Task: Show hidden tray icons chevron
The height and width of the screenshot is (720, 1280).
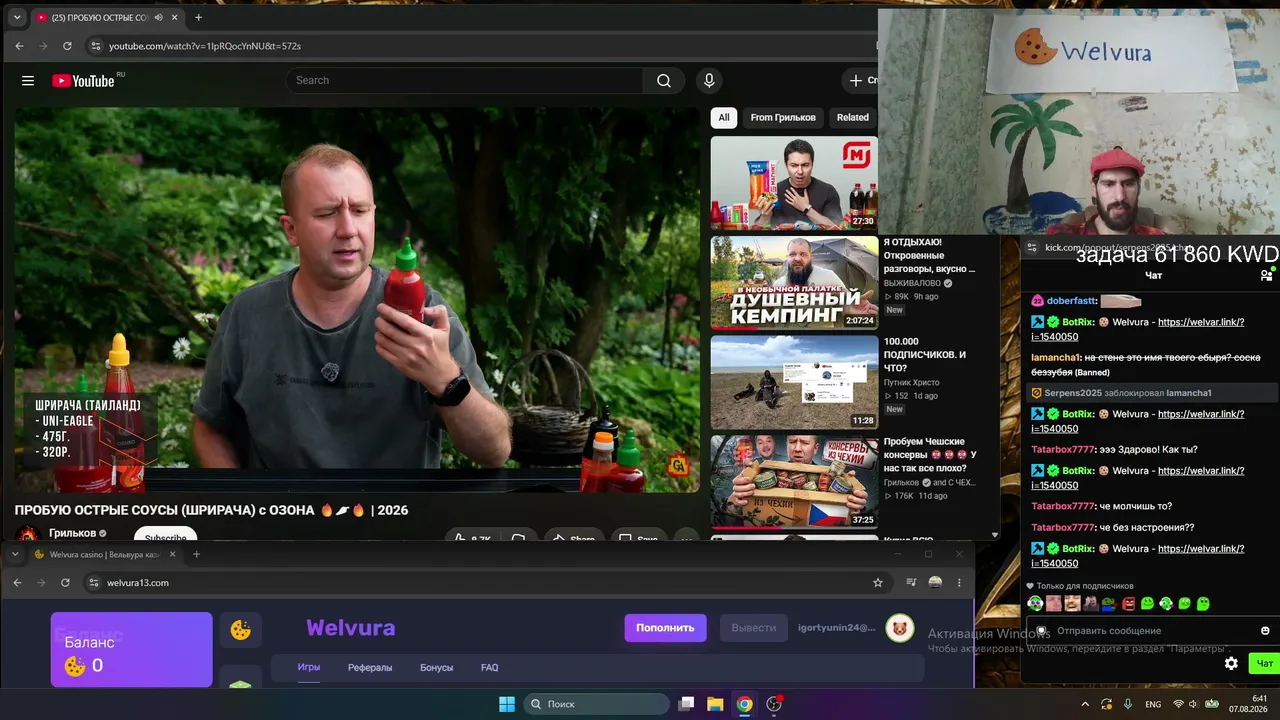Action: pyautogui.click(x=1085, y=704)
